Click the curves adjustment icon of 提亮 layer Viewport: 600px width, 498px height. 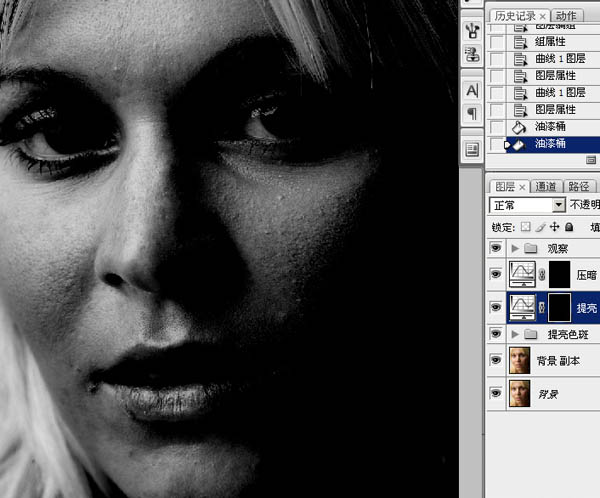point(522,307)
